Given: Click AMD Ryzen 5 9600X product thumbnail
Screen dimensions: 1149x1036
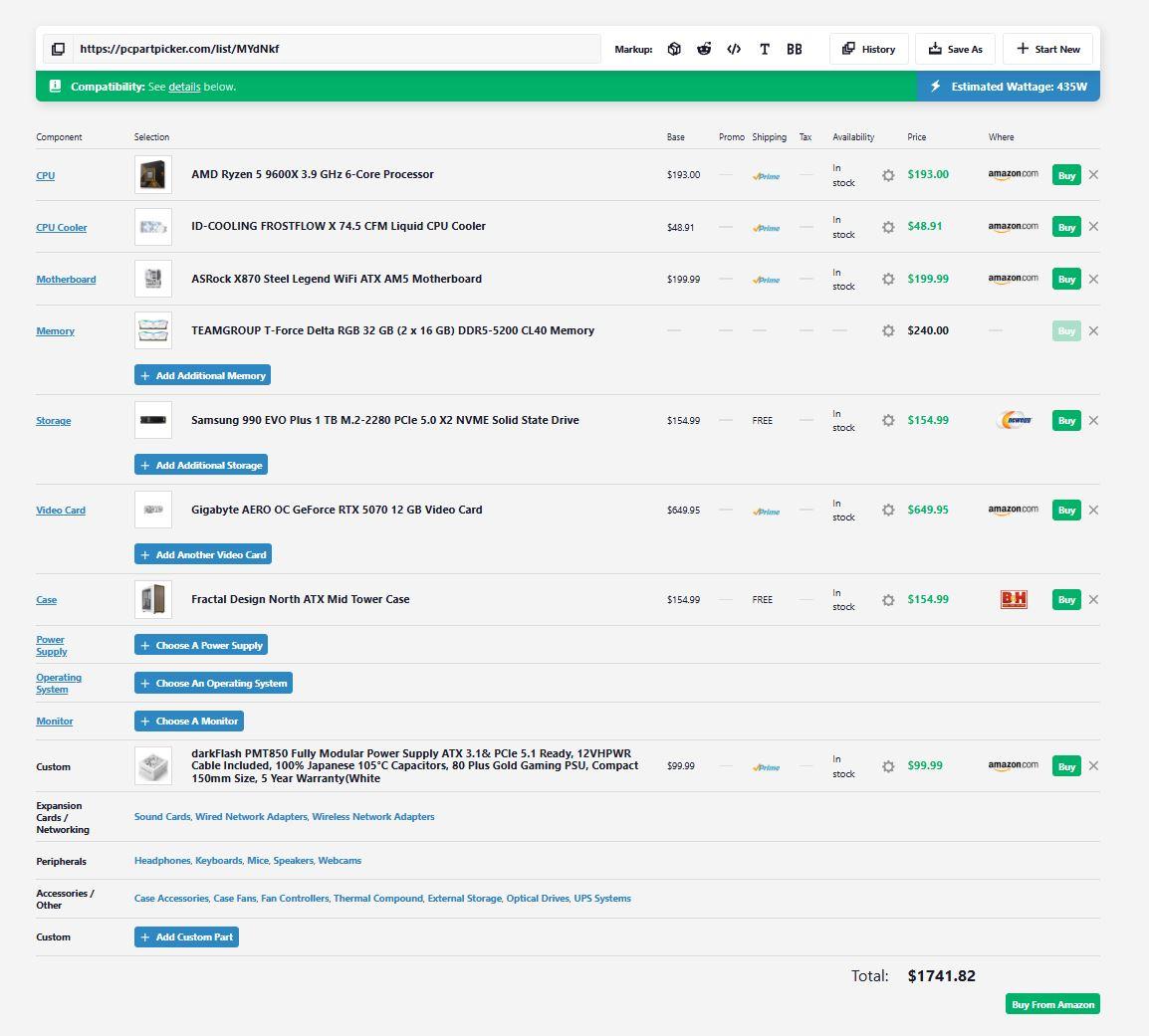Looking at the screenshot, I should [153, 174].
